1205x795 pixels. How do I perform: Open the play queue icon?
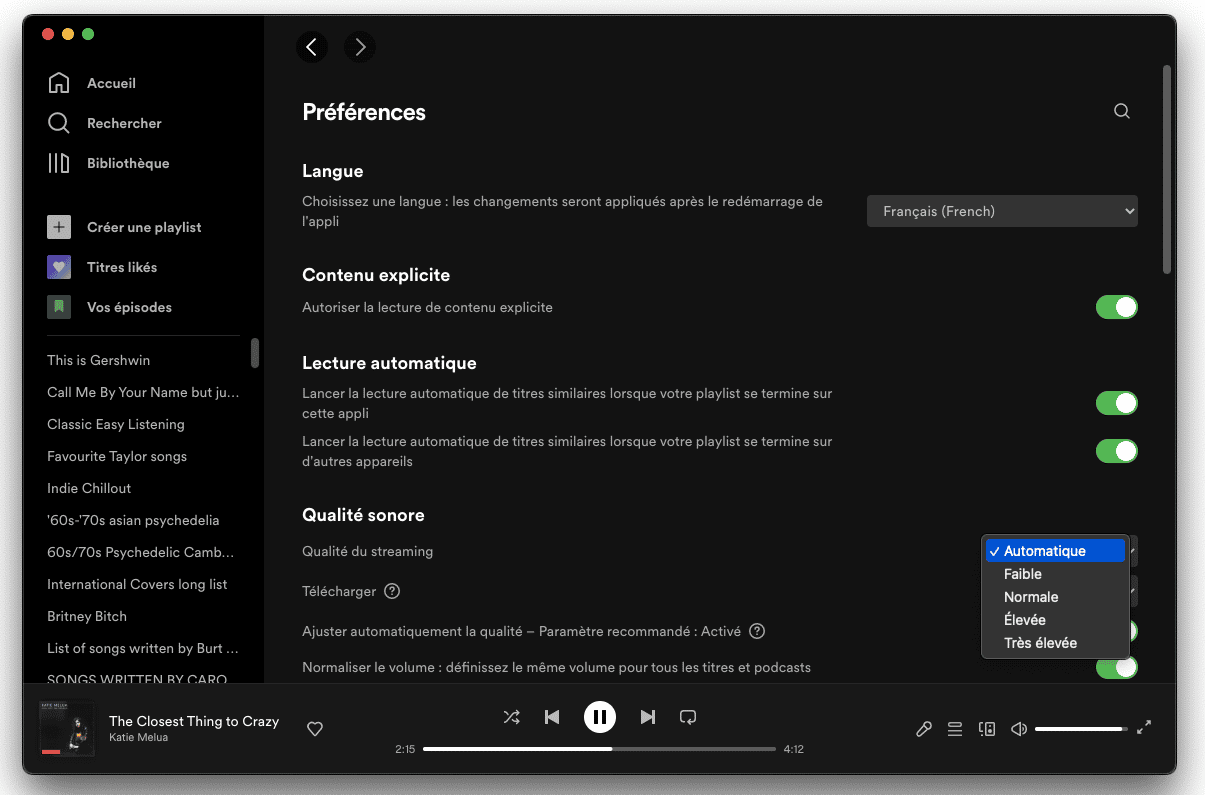[x=955, y=729]
